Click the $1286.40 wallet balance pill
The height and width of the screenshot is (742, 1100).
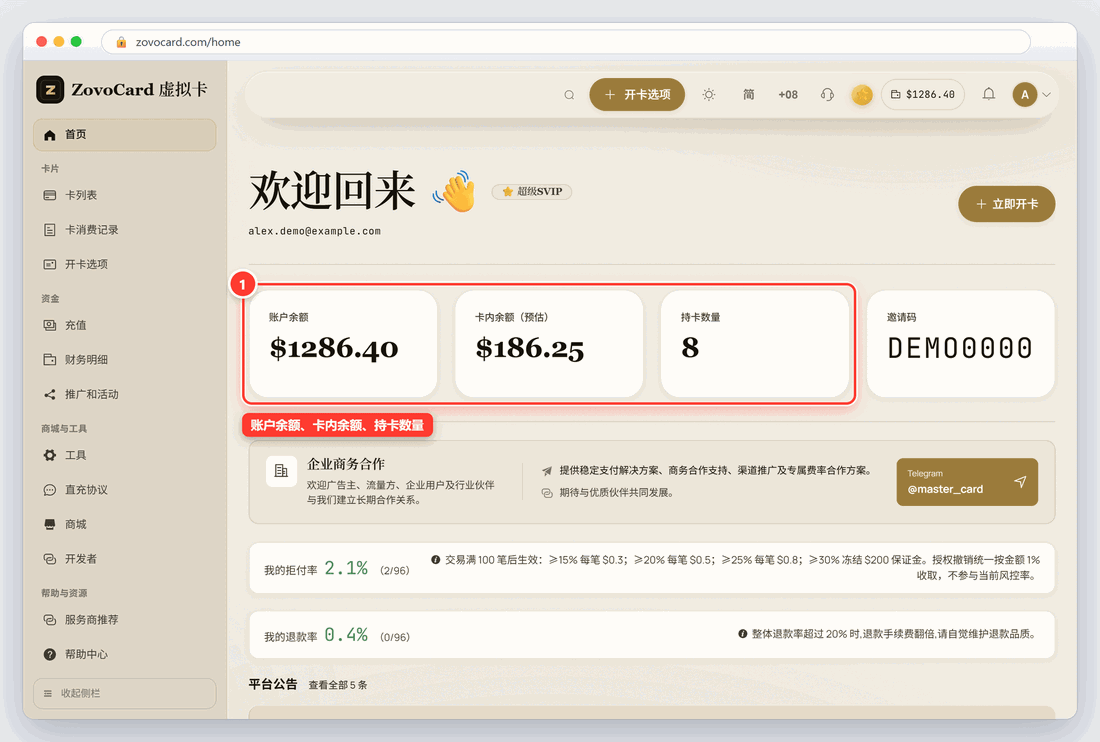click(923, 95)
